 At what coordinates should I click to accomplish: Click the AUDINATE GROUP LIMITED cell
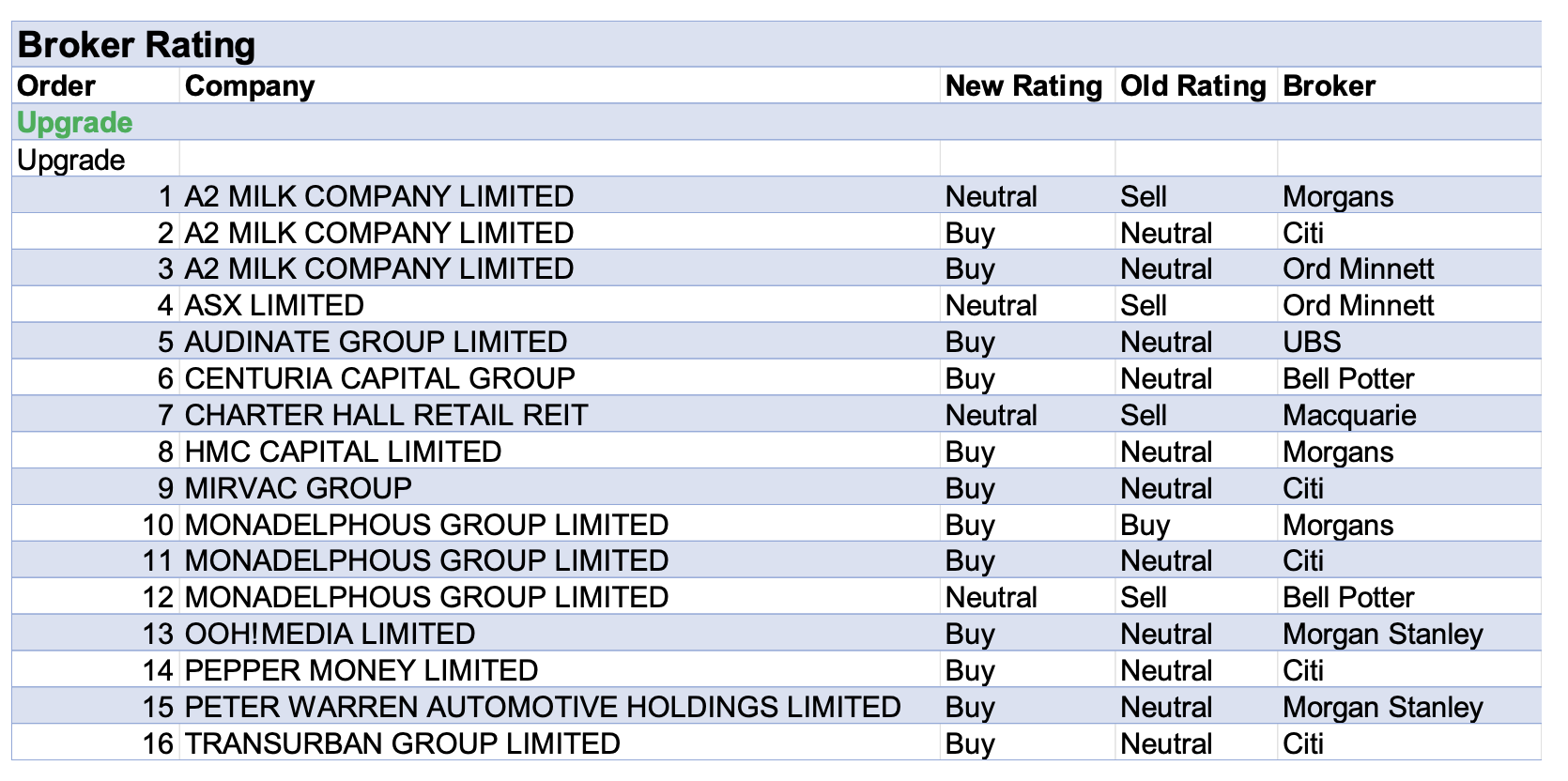tap(376, 343)
